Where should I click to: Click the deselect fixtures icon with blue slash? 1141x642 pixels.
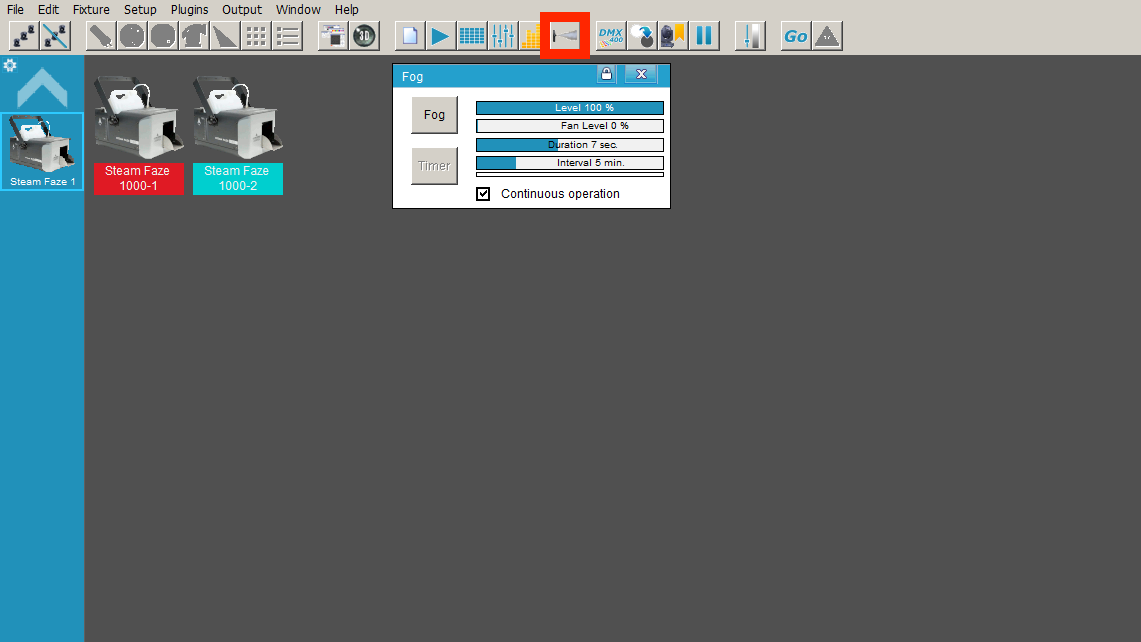tap(55, 36)
